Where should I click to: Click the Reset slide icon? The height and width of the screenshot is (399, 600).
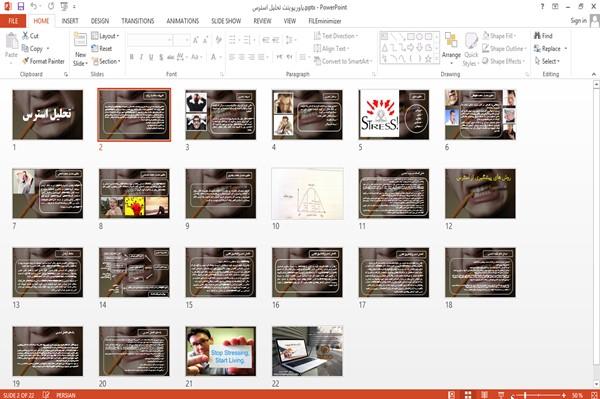tap(95, 48)
